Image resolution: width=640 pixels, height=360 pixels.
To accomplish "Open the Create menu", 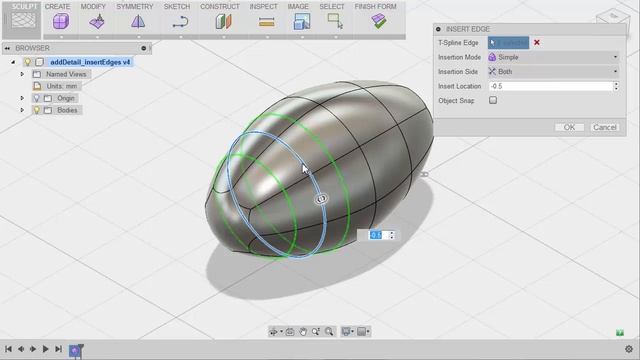I will point(58,7).
